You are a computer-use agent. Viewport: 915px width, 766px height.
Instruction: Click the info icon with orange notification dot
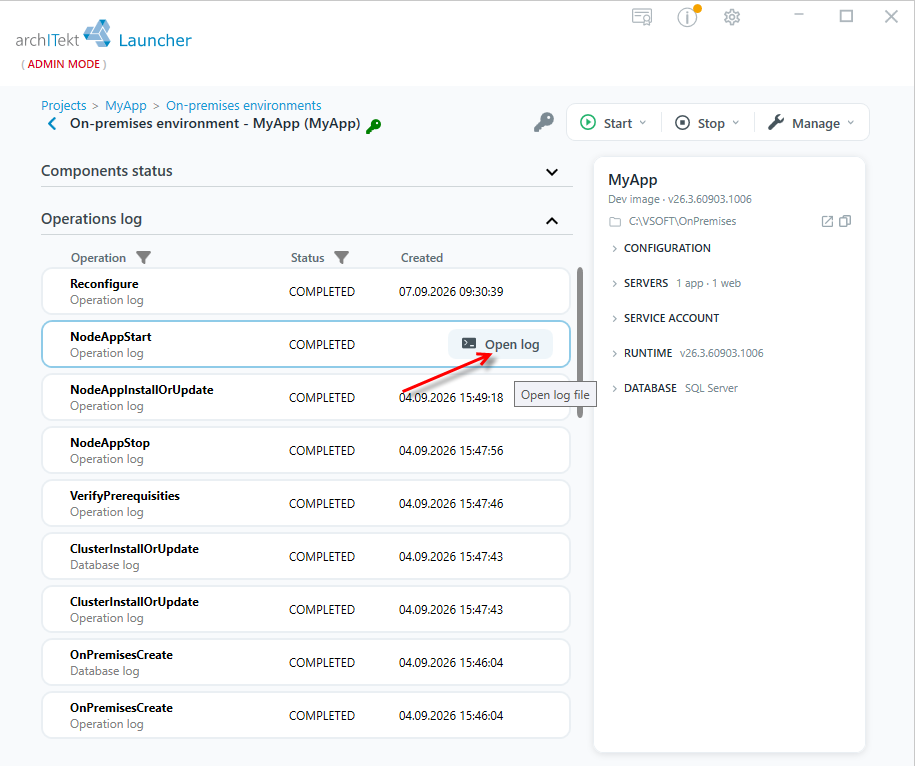[687, 17]
